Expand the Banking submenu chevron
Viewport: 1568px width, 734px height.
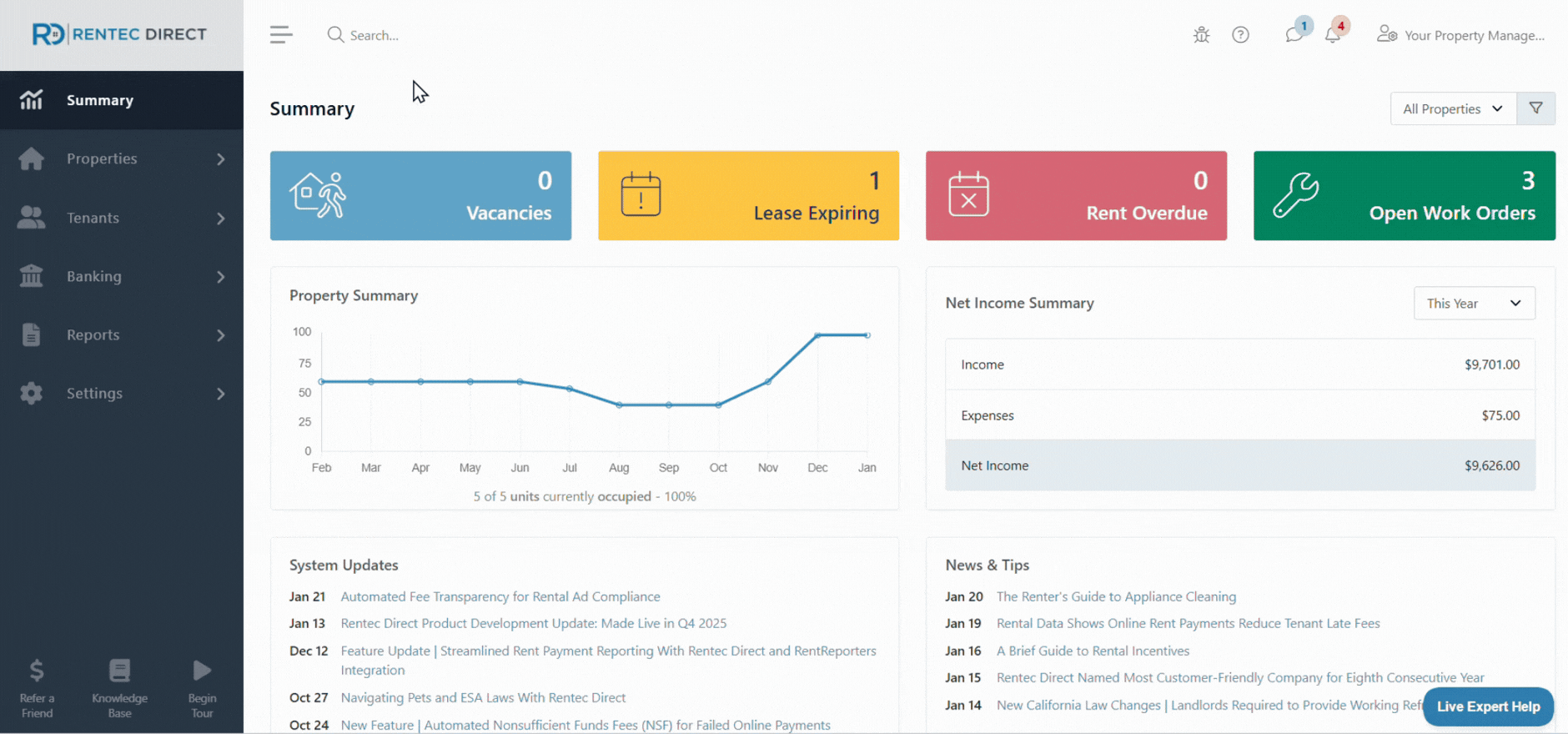tap(221, 276)
